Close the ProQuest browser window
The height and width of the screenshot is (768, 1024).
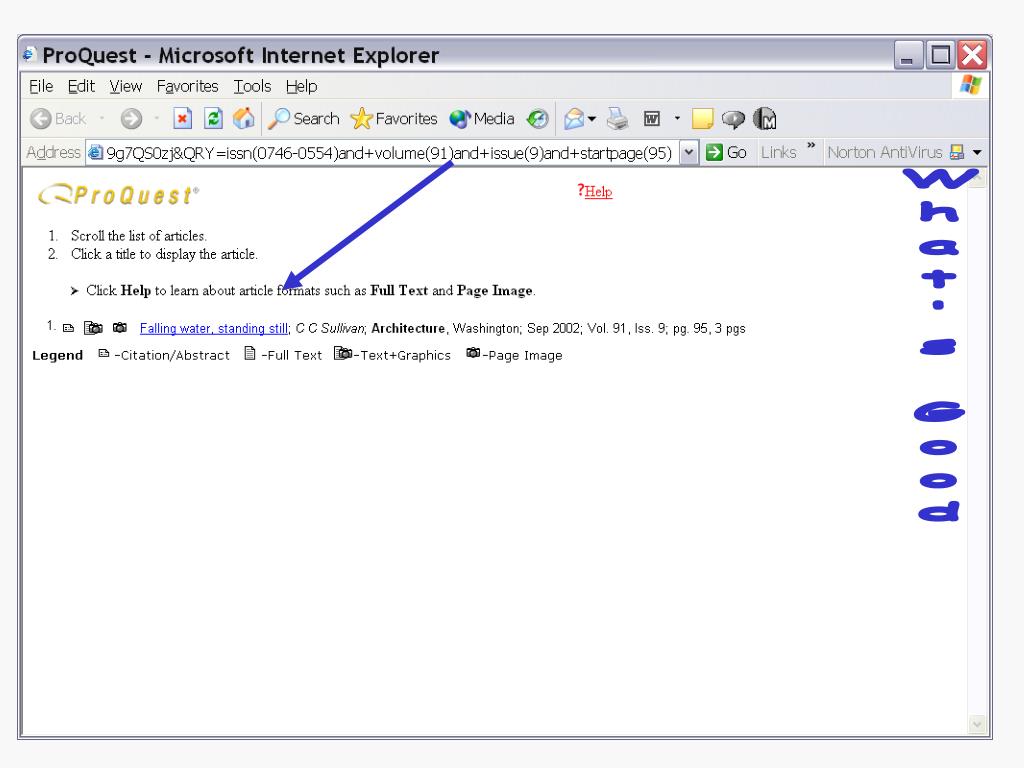972,56
